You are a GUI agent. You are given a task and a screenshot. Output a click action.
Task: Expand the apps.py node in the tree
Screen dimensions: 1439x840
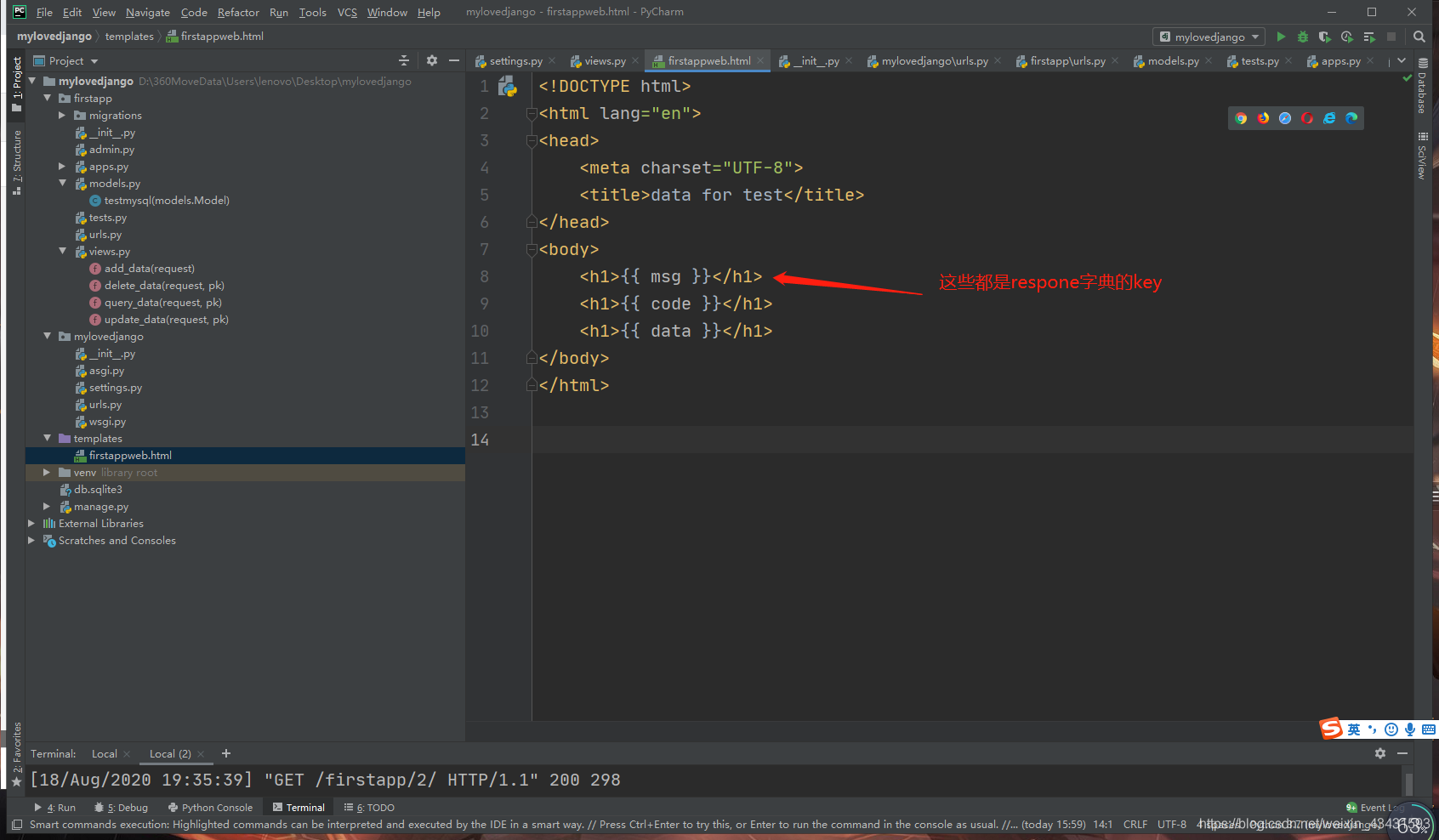62,167
